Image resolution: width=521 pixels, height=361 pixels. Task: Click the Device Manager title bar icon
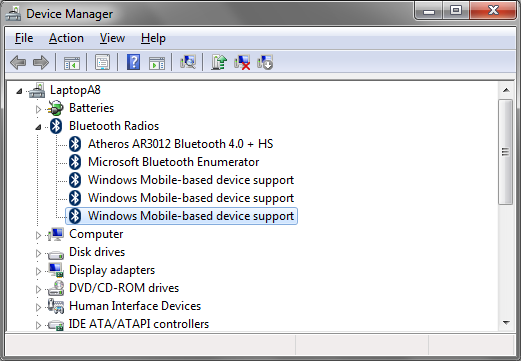(13, 14)
